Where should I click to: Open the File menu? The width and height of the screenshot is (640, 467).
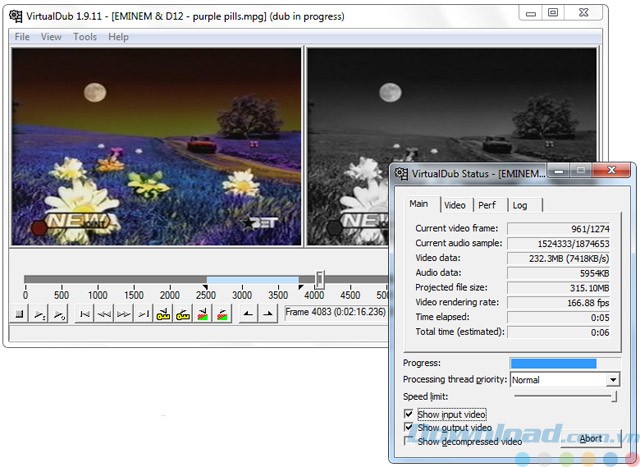[21, 37]
